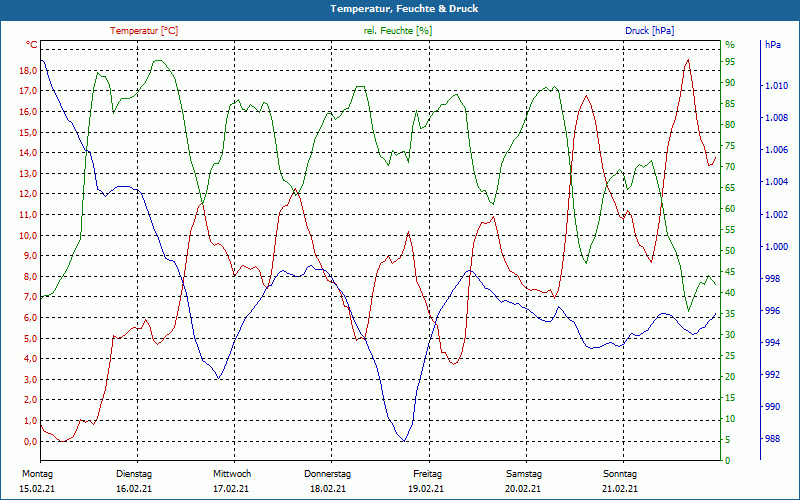Screen dimensions: 800x500
Task: Click pressure axis value 1.006
Action: (x=776, y=149)
